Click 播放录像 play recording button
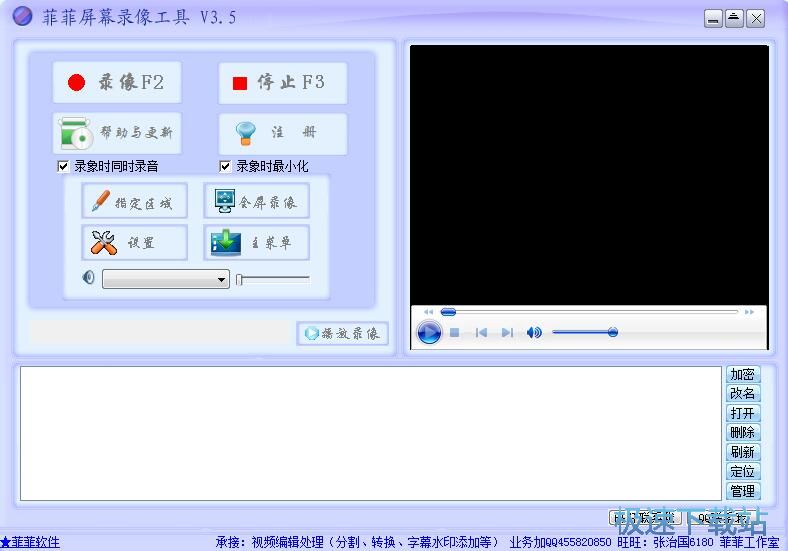 pos(343,333)
